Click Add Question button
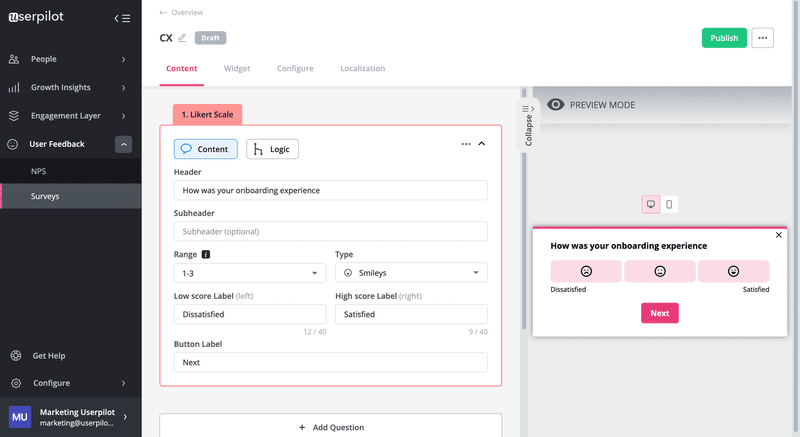Viewport: 800px width, 437px height. point(330,427)
